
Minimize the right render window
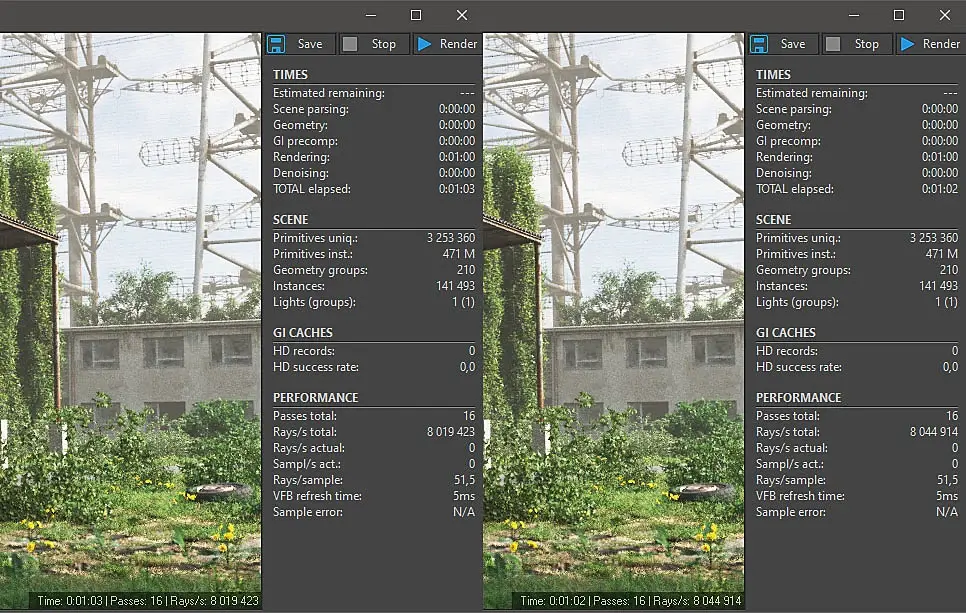point(853,15)
